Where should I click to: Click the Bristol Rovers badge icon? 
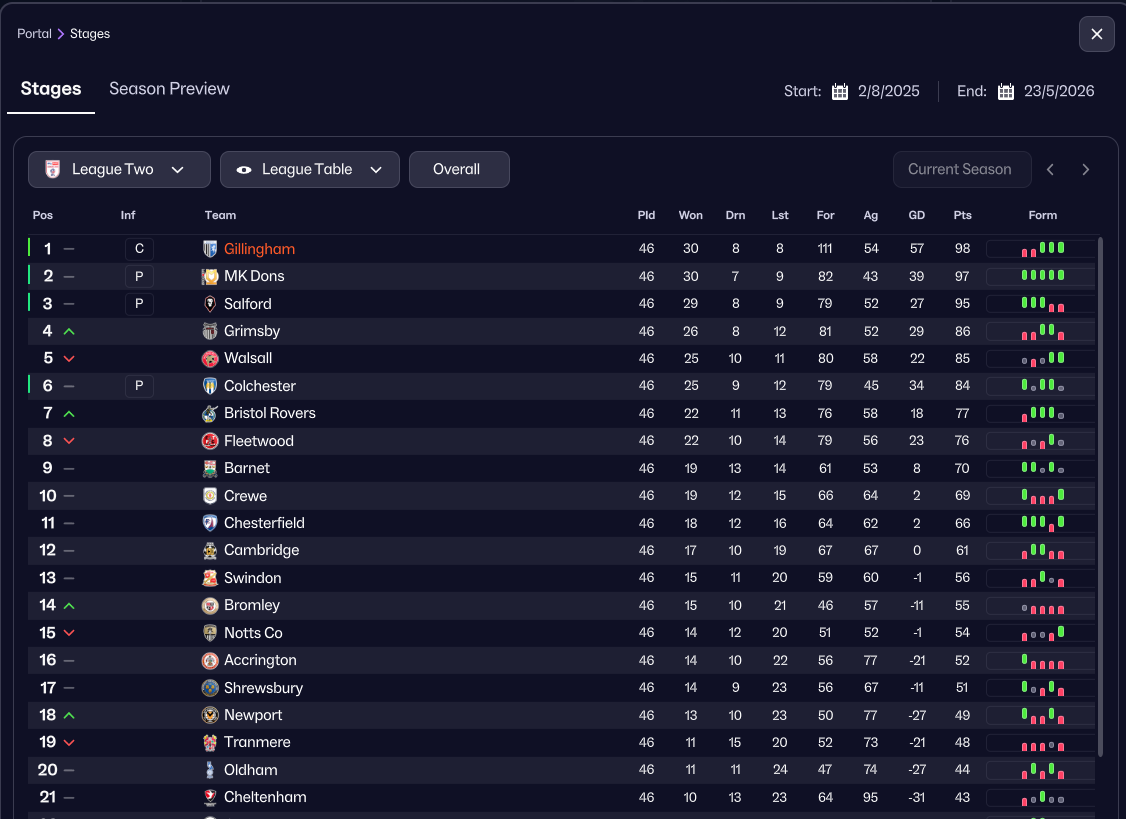point(210,413)
